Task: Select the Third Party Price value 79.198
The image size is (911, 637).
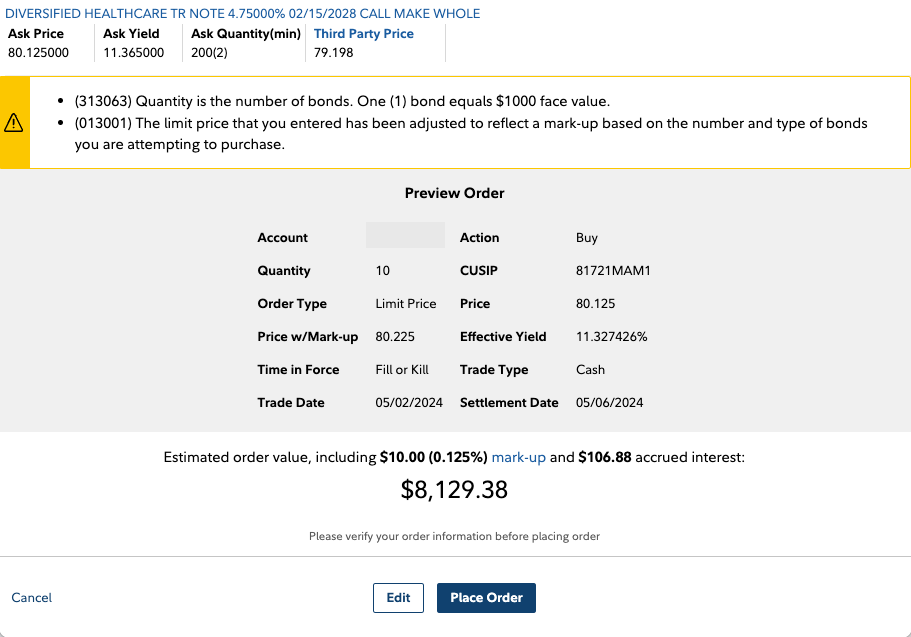Action: coord(333,52)
